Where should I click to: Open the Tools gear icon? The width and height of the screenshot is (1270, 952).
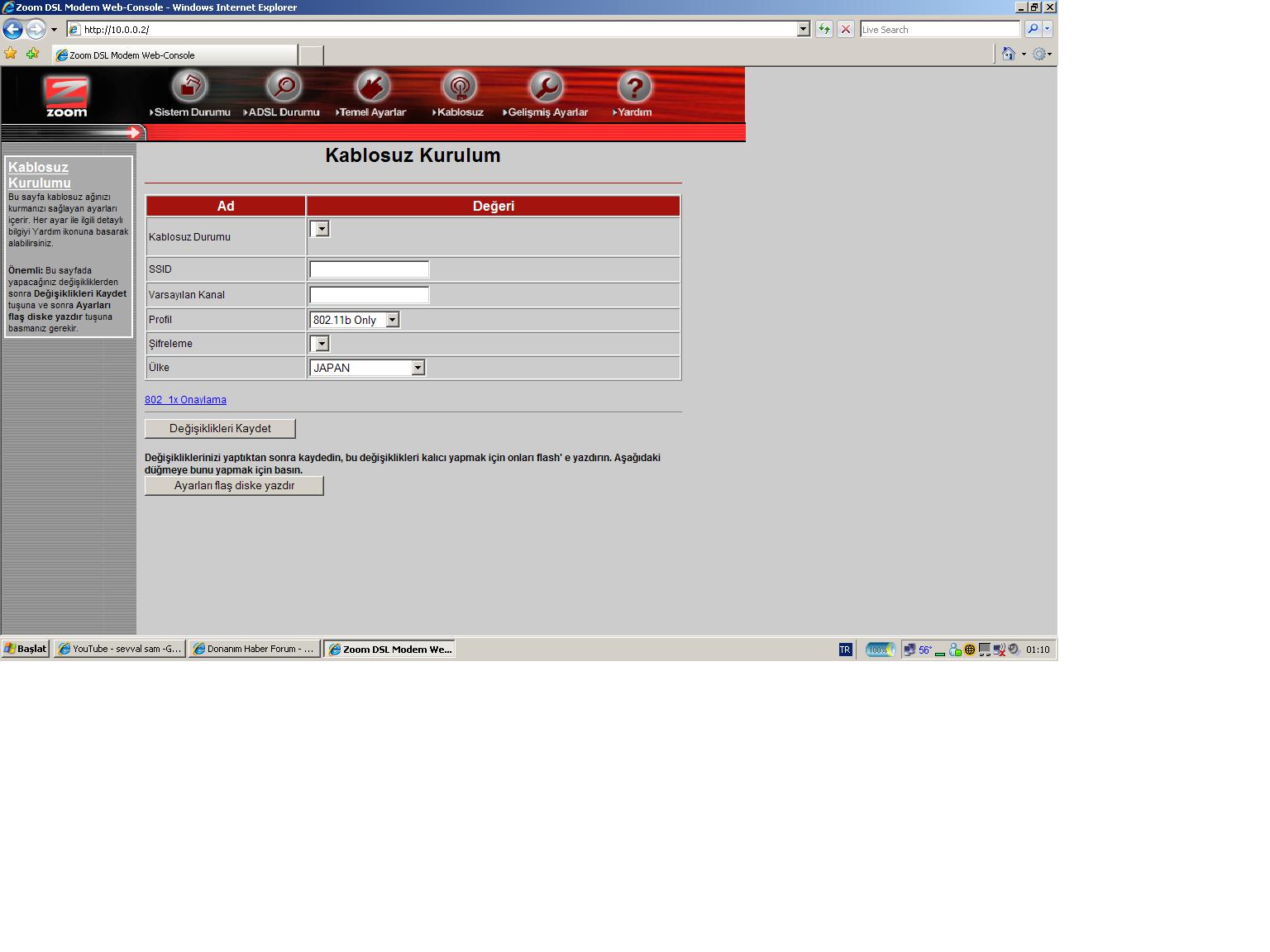[1039, 54]
